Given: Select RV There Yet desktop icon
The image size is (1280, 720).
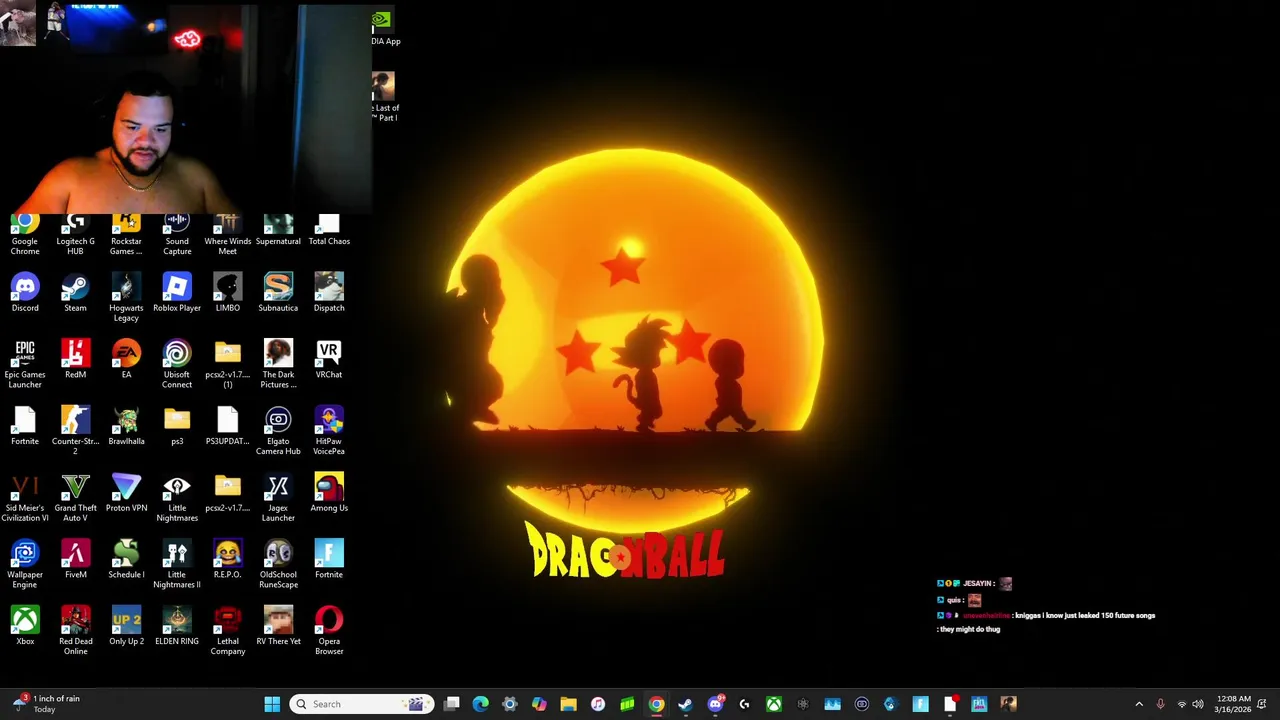Looking at the screenshot, I should (278, 626).
